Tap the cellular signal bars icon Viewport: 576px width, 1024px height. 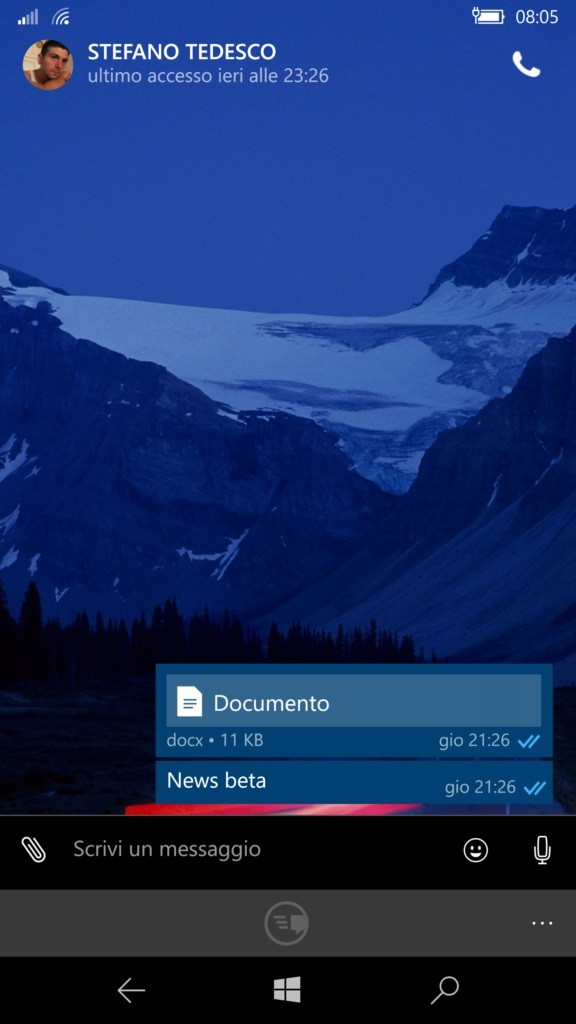[x=27, y=17]
